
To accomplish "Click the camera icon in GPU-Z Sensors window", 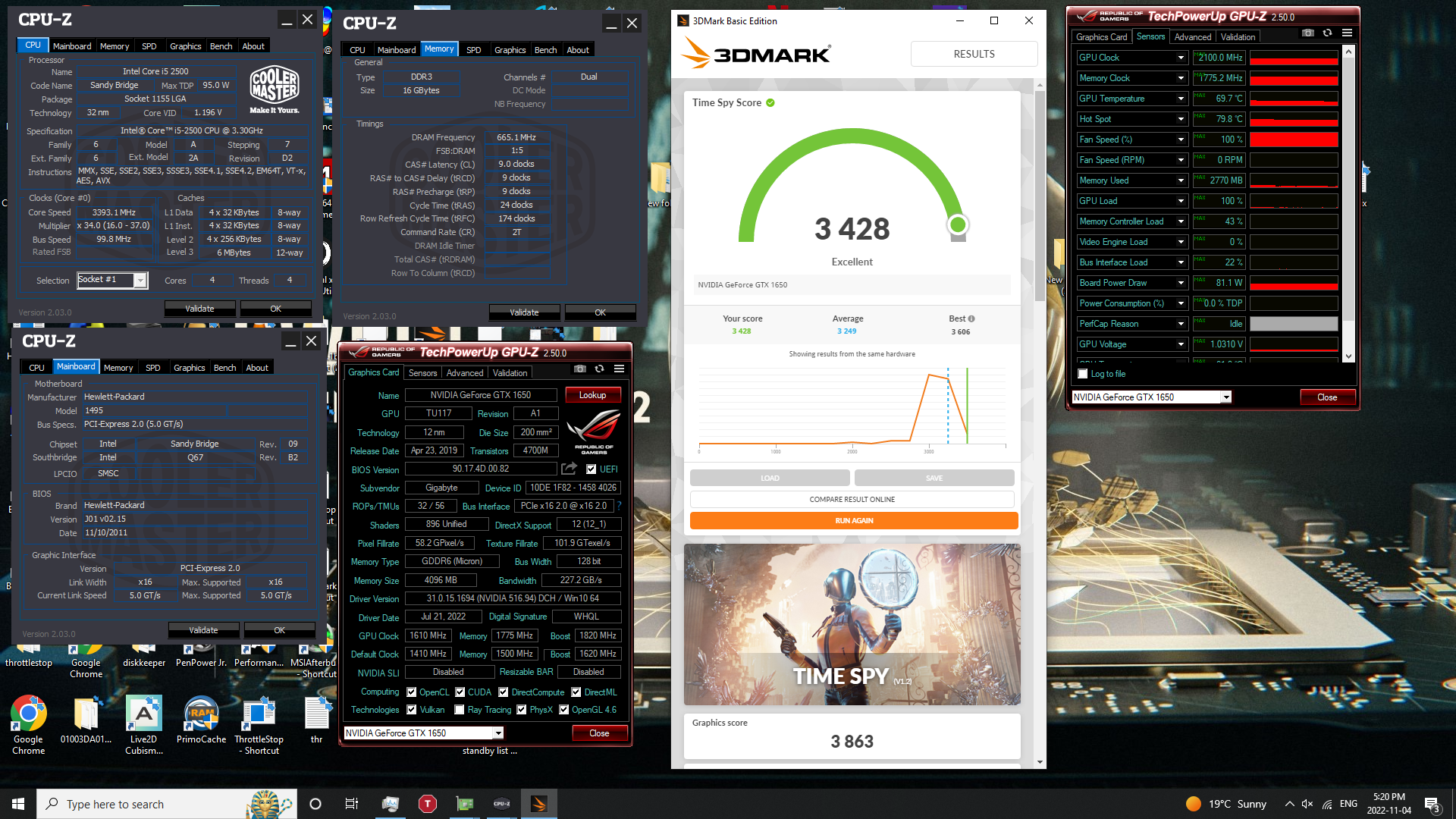I will (x=1308, y=33).
